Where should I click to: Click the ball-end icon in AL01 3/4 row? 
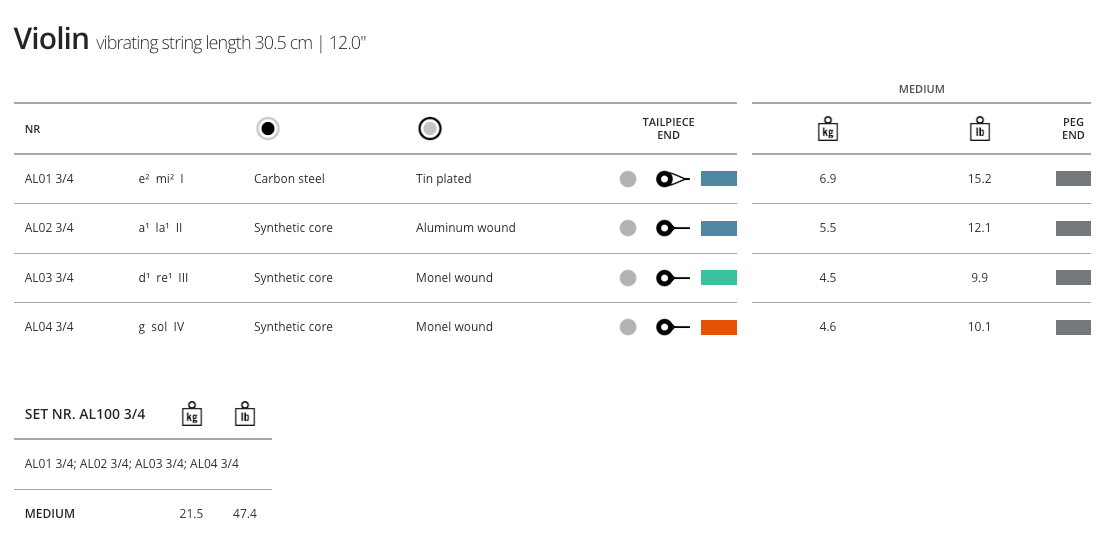673,179
